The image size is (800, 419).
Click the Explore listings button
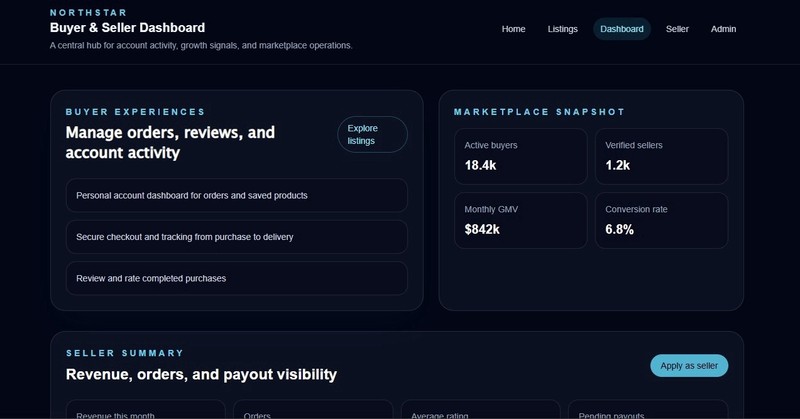[372, 135]
